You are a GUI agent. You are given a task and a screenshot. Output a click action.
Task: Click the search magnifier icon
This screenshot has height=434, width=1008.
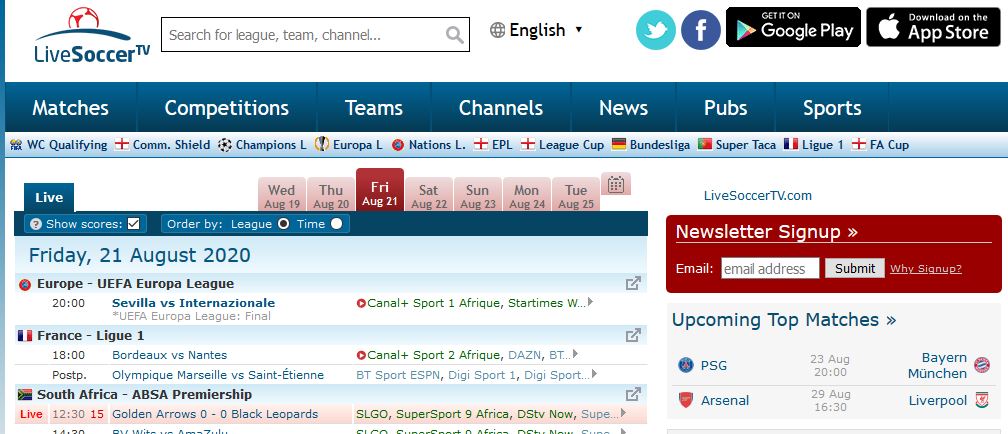454,35
